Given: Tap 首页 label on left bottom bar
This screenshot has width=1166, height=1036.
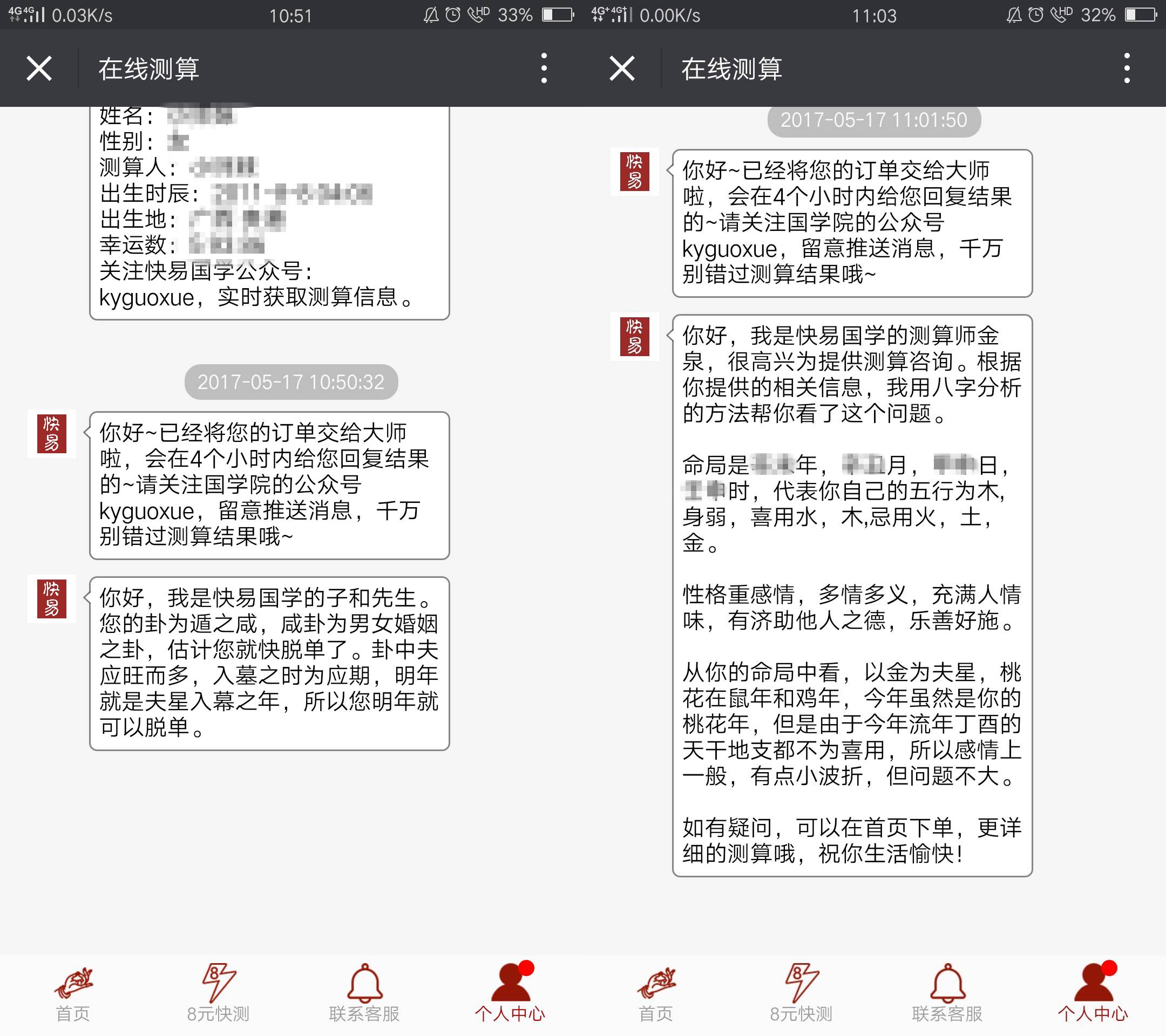Looking at the screenshot, I should pos(73,1014).
